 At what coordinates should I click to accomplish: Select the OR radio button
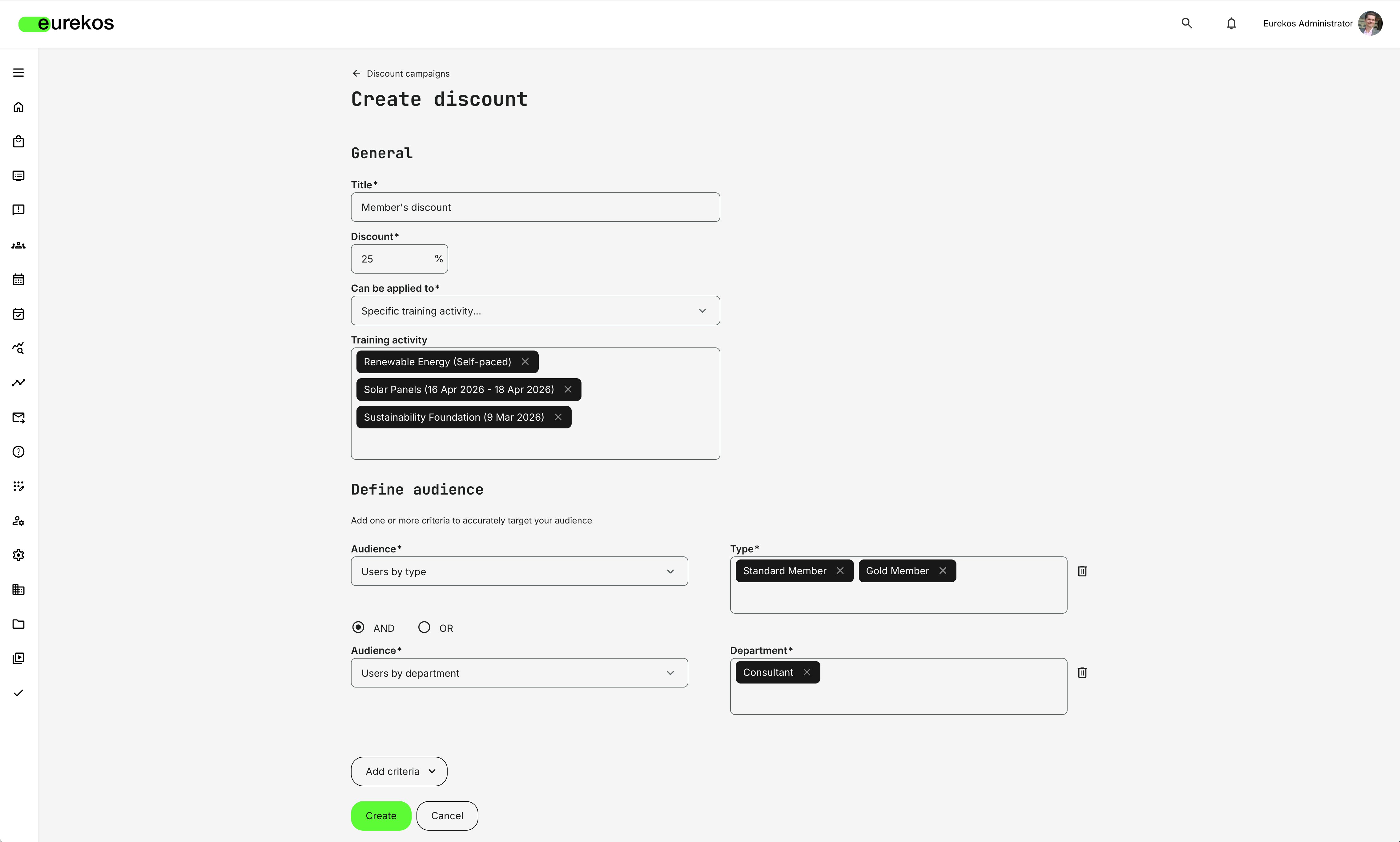coord(424,627)
